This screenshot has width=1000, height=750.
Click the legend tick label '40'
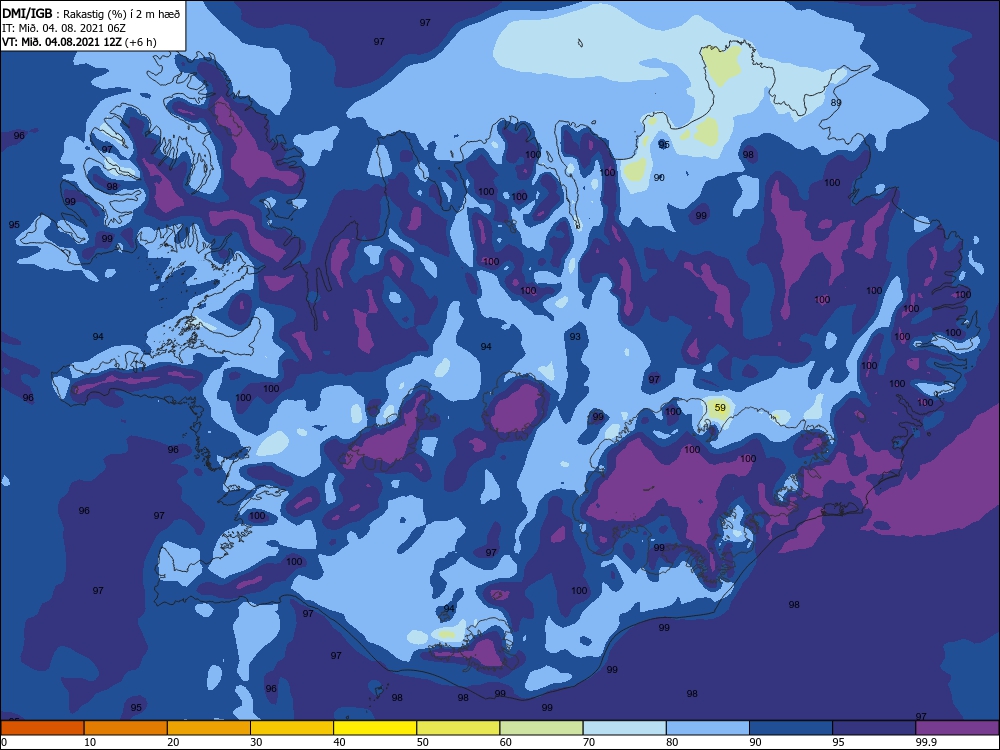tap(339, 742)
